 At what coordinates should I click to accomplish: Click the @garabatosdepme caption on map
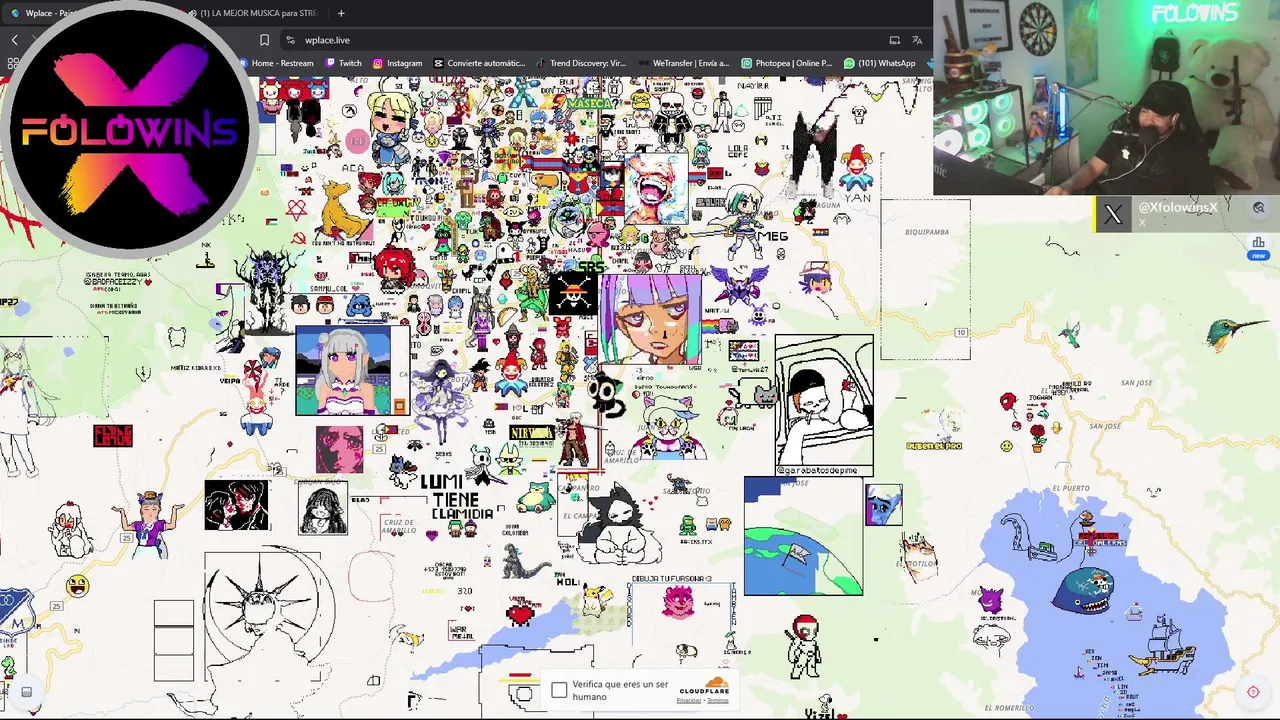[817, 470]
